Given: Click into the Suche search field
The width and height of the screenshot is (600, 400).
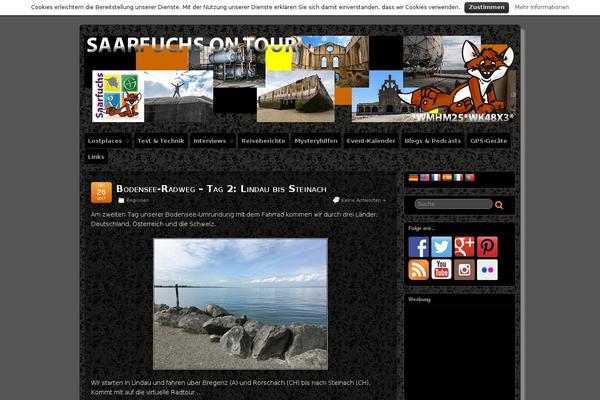Looking at the screenshot, I should click(x=451, y=204).
